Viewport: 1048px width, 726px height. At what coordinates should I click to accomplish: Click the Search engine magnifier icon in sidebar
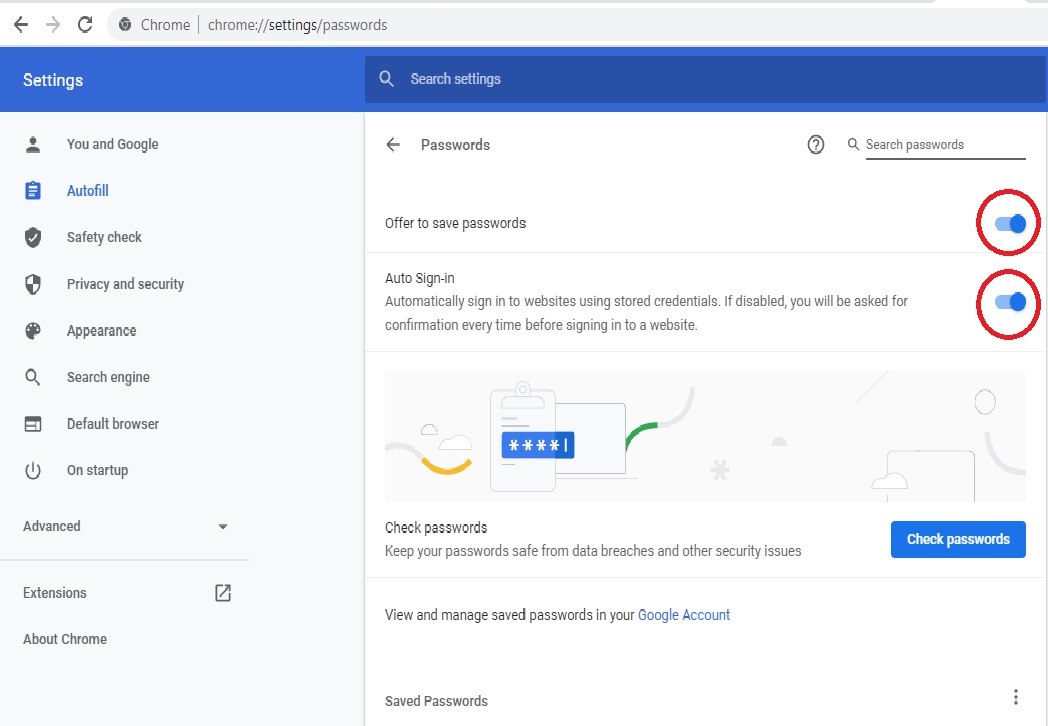point(33,377)
